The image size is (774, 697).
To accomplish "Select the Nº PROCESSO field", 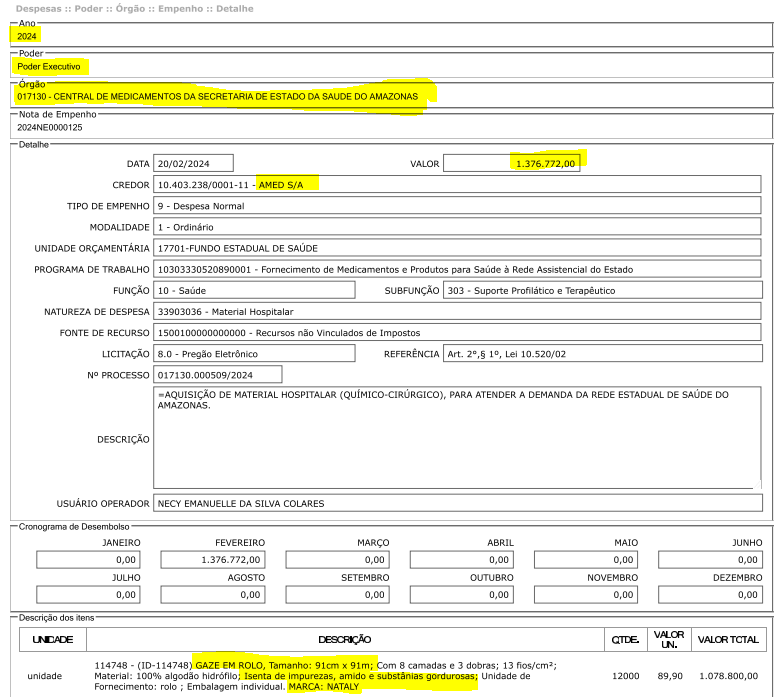I will (x=217, y=375).
